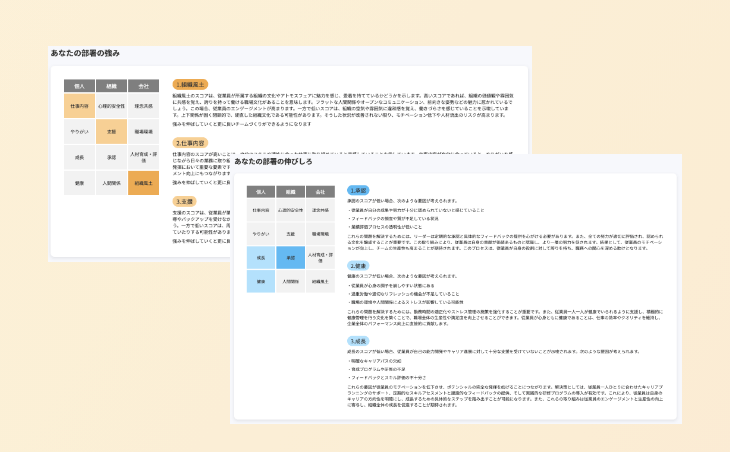Click the あなたの部署の強み panel title

tap(85, 54)
